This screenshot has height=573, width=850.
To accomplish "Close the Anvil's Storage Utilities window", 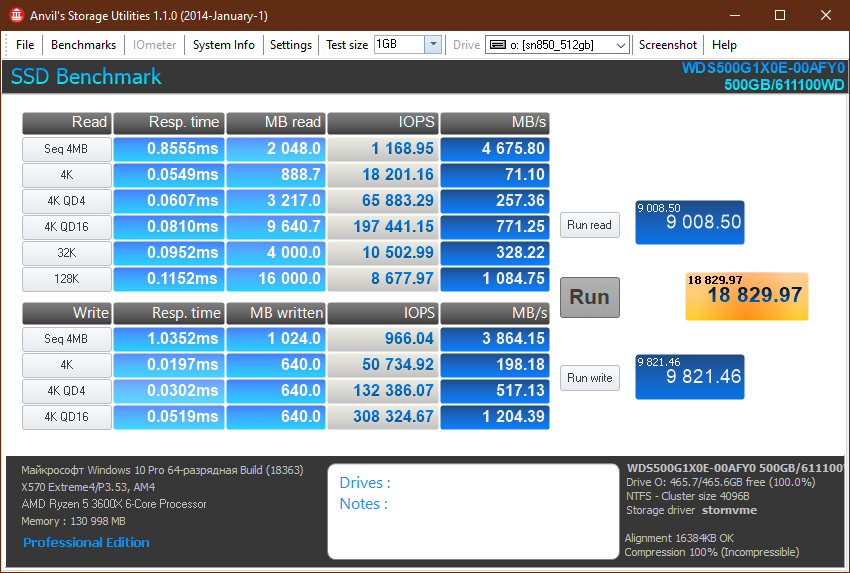I will tap(826, 15).
